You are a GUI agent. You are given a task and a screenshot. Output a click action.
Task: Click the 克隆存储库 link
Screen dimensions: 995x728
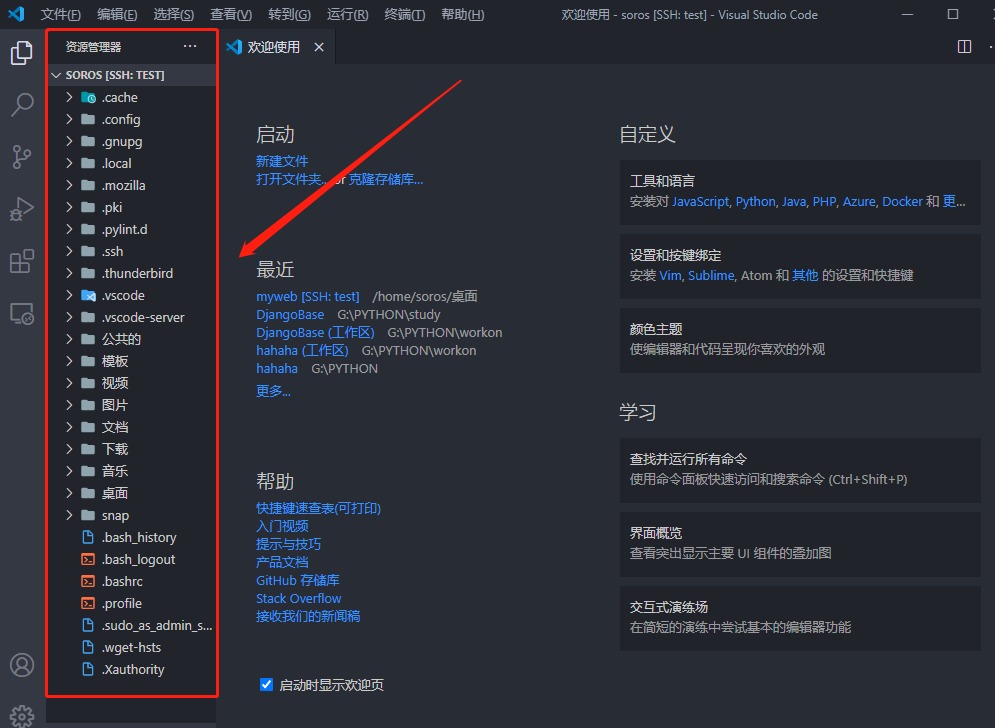[386, 180]
